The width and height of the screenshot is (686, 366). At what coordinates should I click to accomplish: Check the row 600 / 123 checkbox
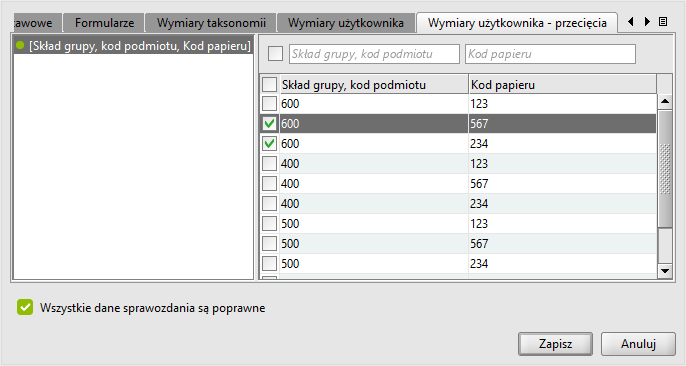point(269,104)
